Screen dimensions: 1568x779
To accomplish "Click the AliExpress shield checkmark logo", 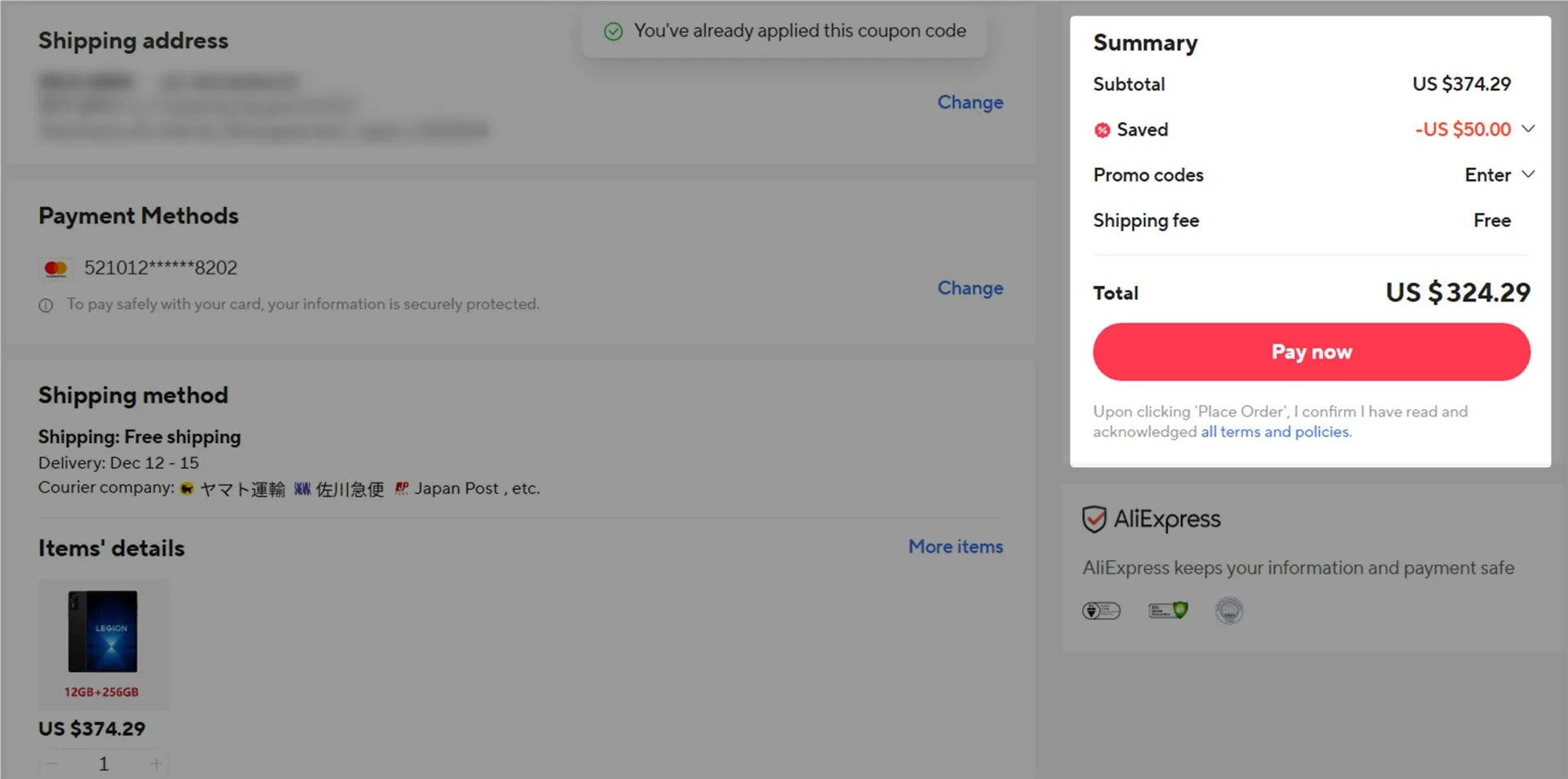I will tap(1094, 519).
